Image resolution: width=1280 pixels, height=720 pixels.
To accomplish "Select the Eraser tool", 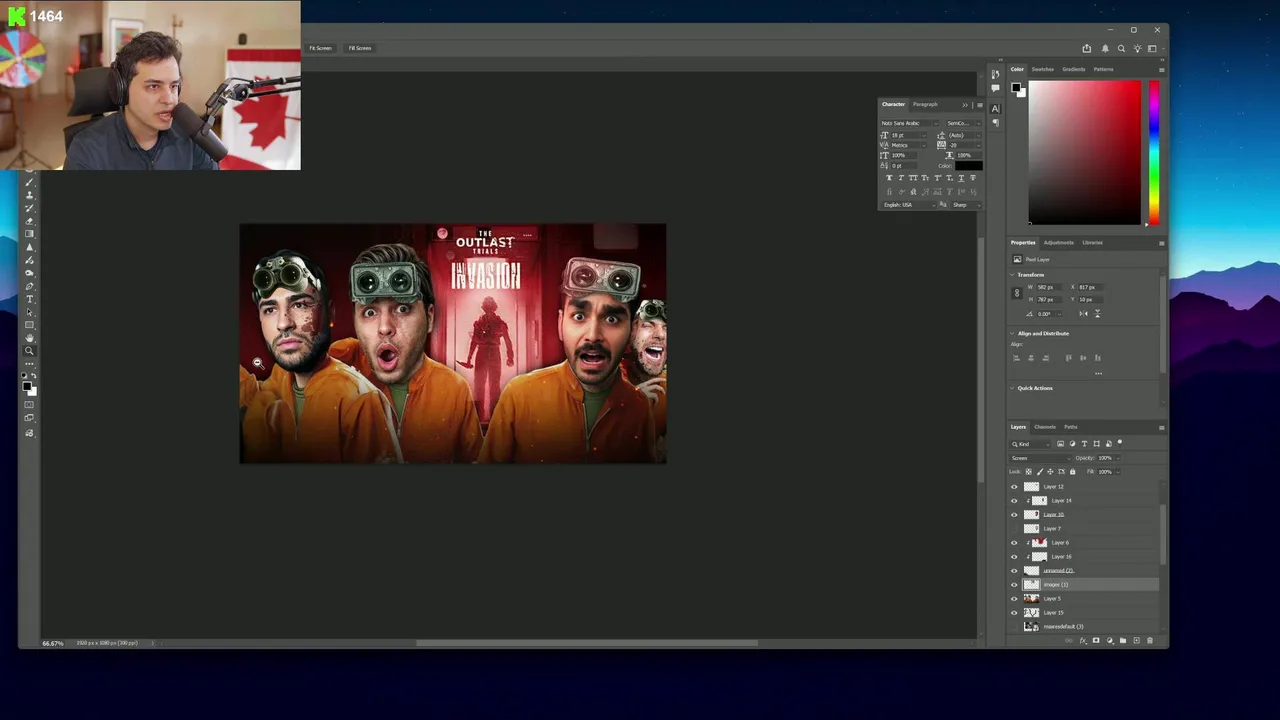I will pos(29,221).
